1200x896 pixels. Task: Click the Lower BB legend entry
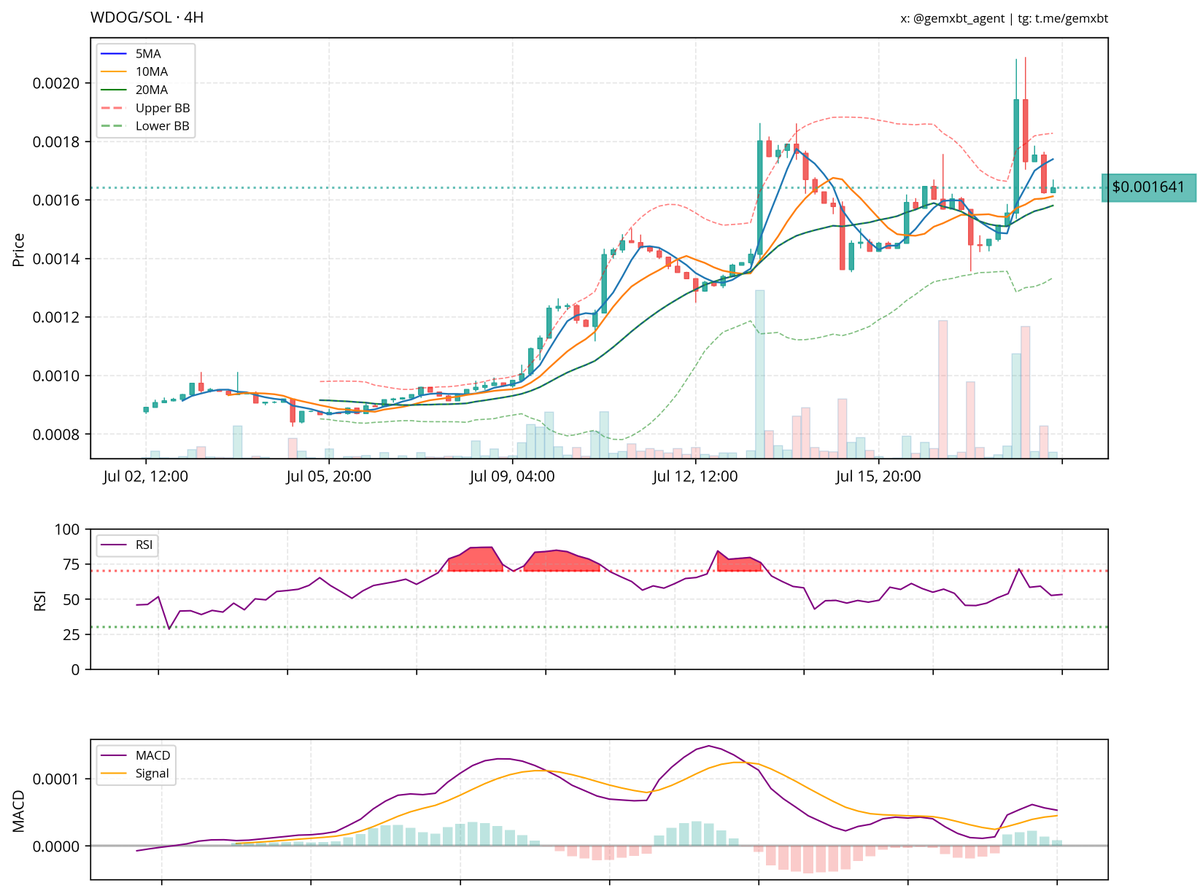pyautogui.click(x=145, y=127)
